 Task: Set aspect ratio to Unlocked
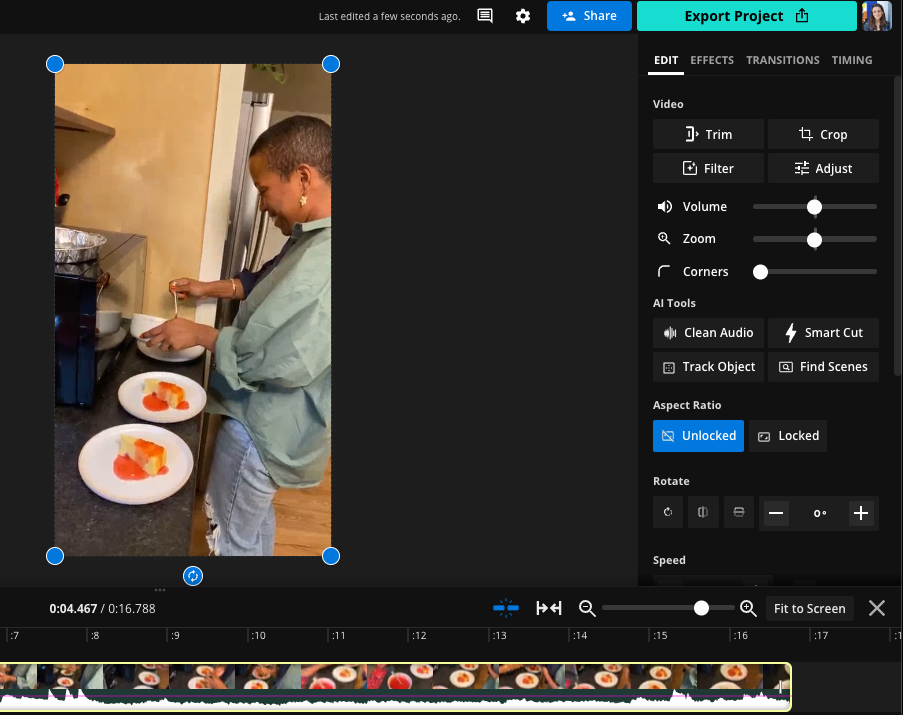click(x=698, y=436)
